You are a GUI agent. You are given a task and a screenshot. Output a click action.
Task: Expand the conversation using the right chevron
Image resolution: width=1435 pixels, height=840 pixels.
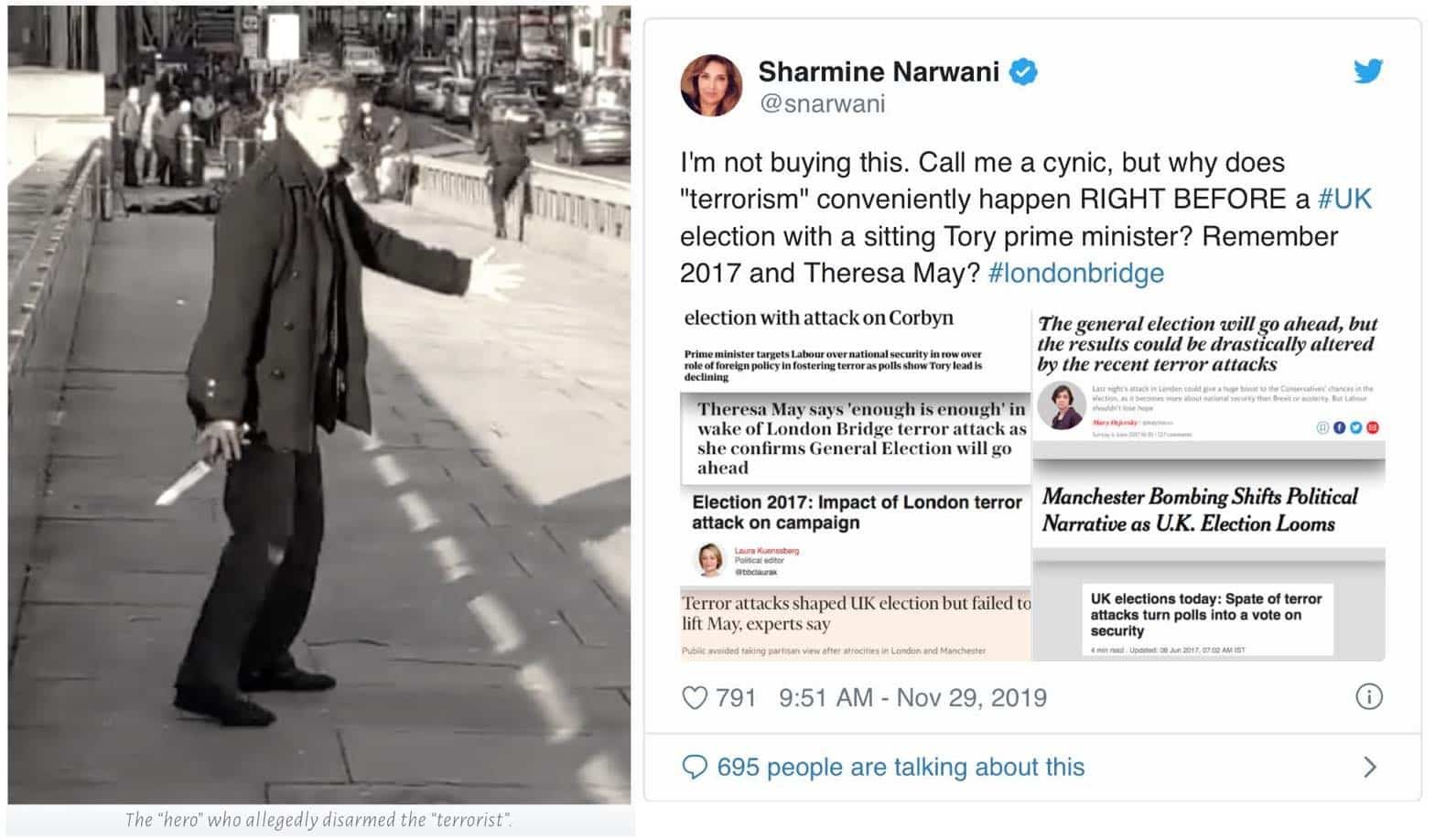pyautogui.click(x=1370, y=767)
